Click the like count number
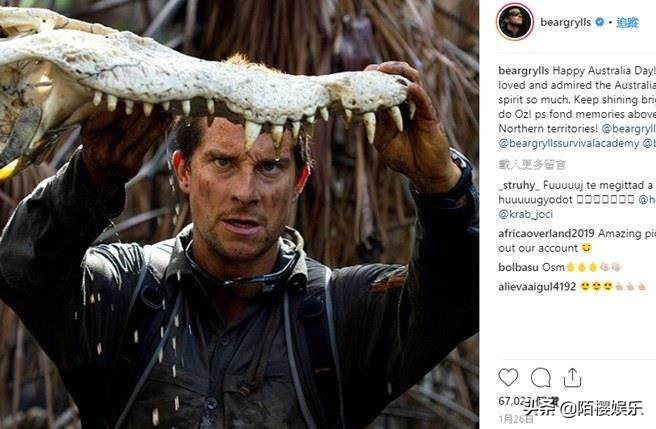This screenshot has width=656, height=429. pyautogui.click(x=514, y=402)
